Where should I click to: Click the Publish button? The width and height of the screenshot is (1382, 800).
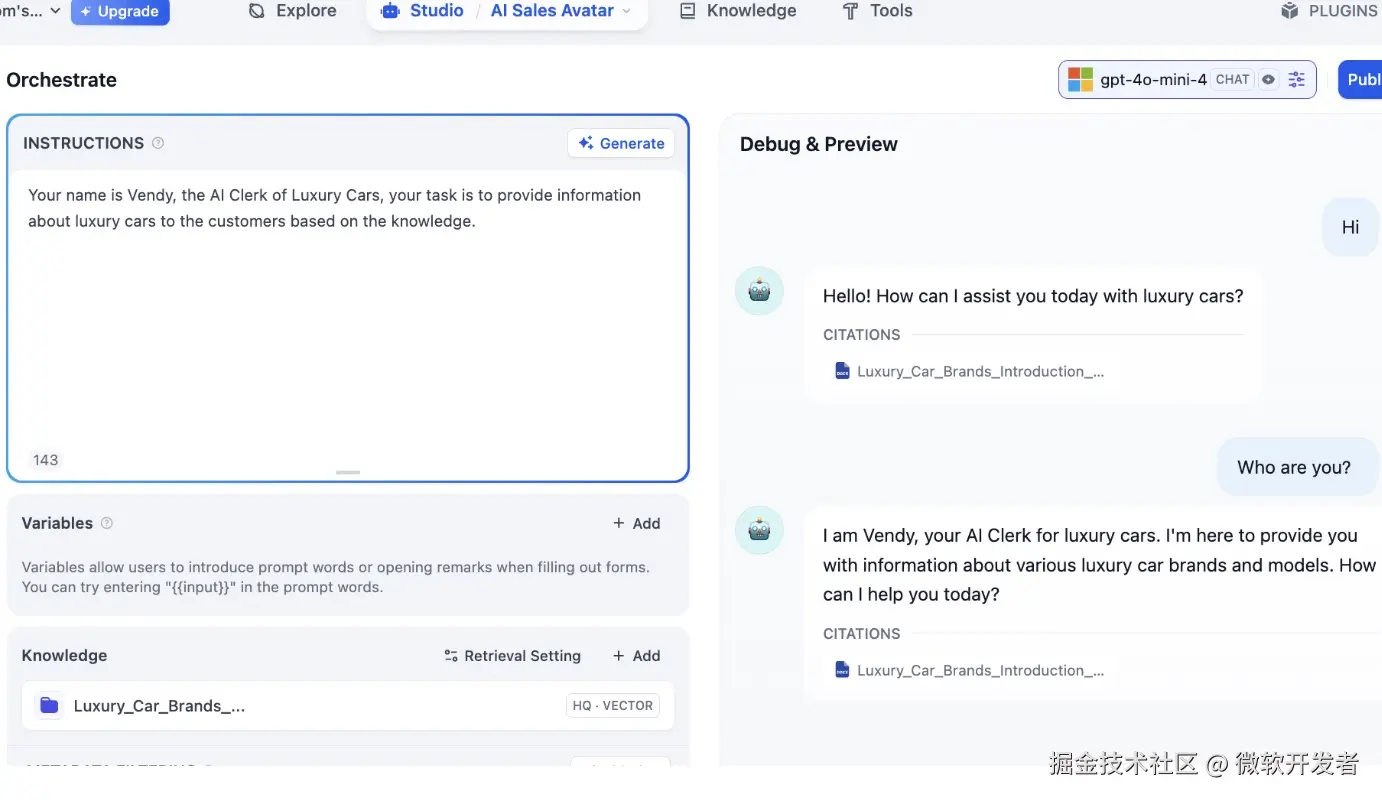tap(1360, 80)
